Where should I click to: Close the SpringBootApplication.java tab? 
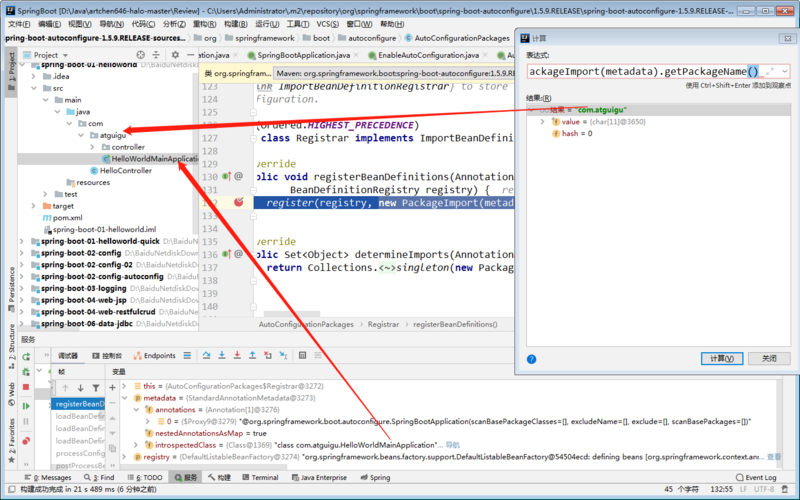(x=357, y=55)
